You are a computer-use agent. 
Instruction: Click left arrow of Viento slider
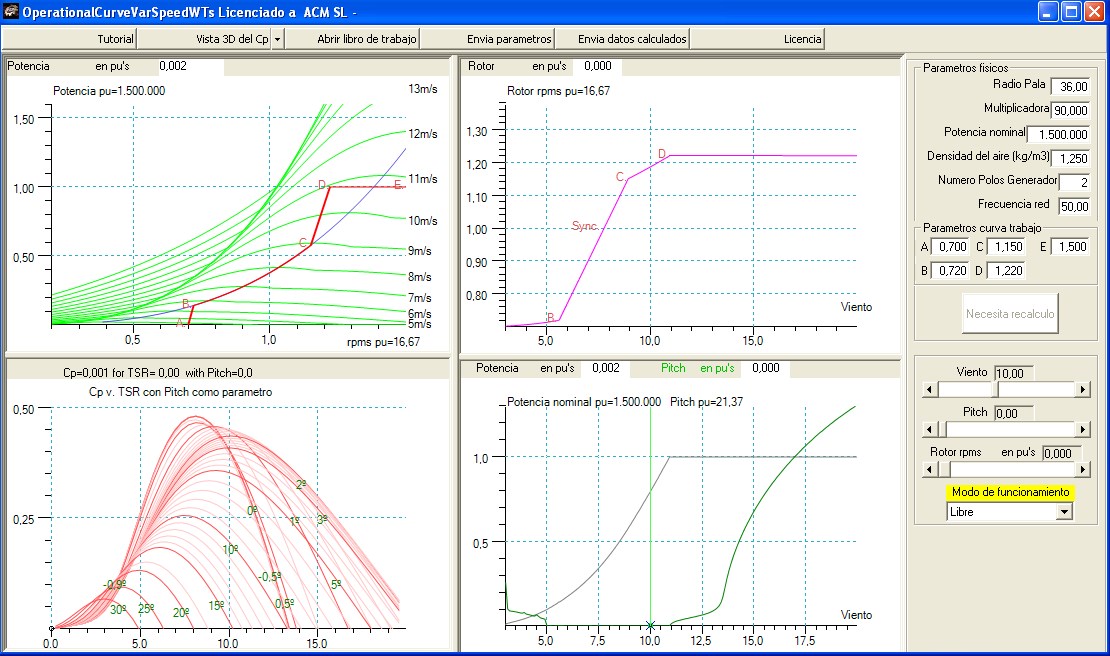[931, 389]
